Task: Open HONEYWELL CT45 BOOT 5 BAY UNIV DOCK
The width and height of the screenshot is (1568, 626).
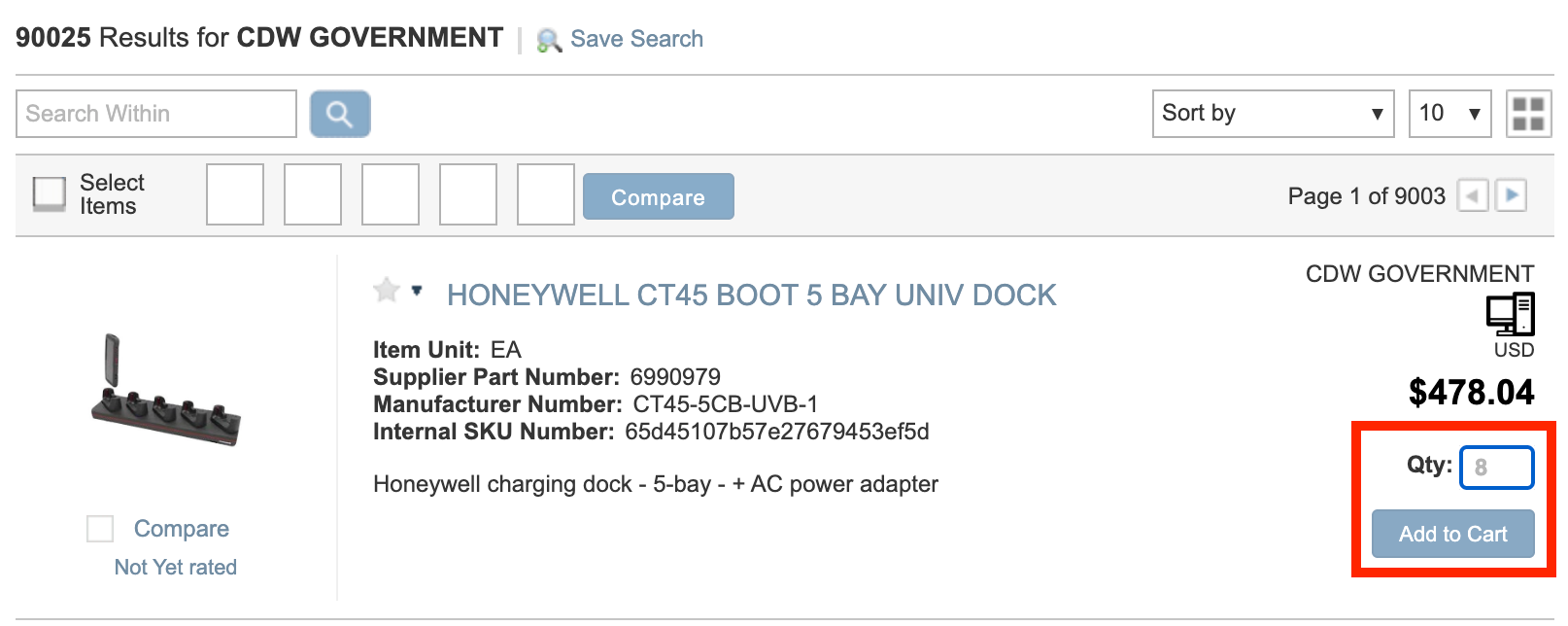Action: pos(751,295)
